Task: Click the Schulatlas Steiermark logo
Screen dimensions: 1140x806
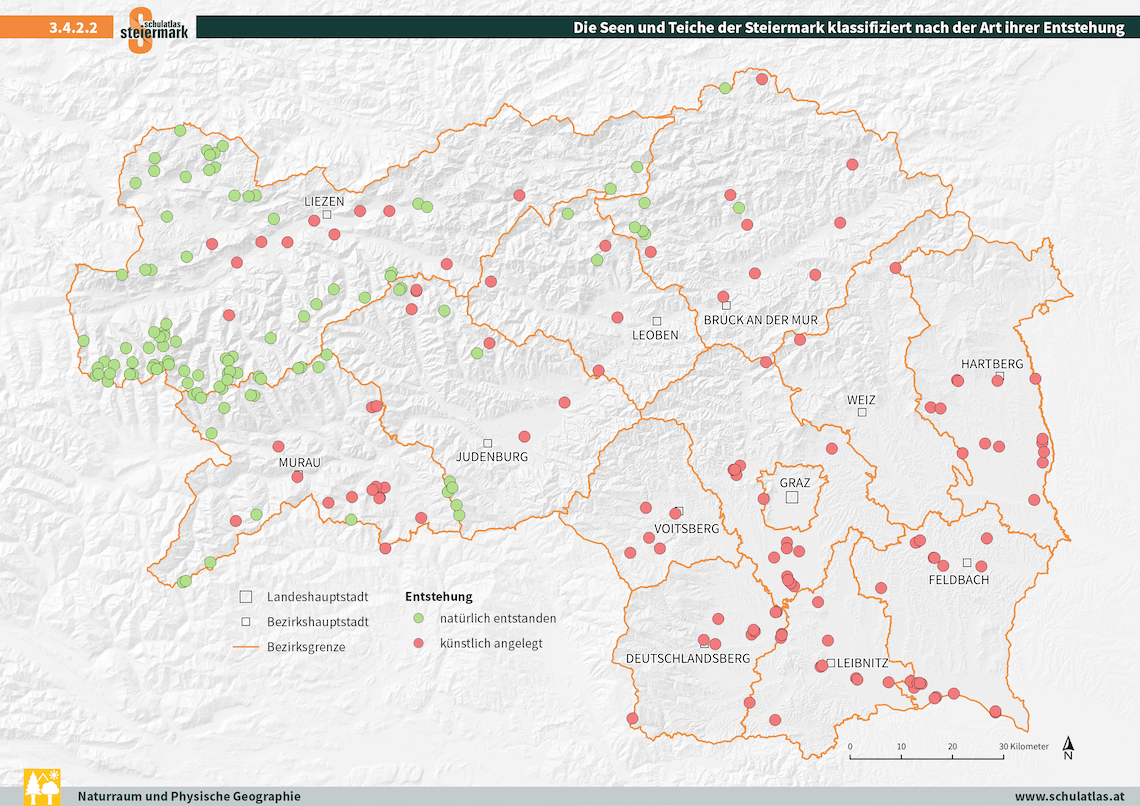Action: [153, 28]
